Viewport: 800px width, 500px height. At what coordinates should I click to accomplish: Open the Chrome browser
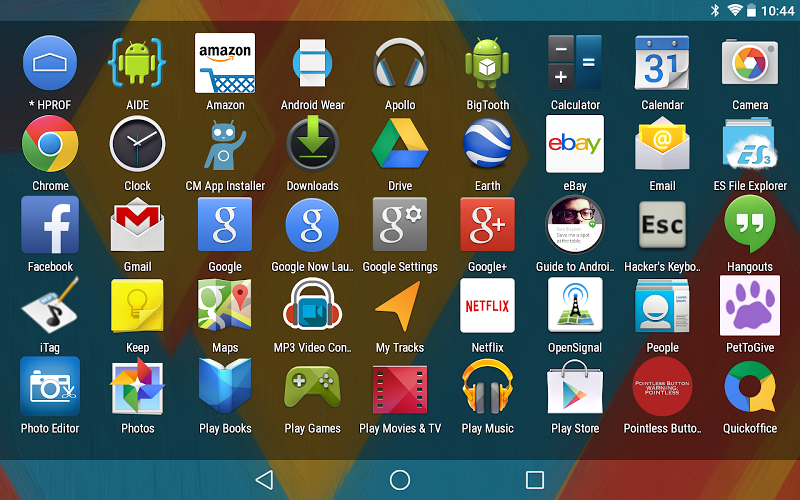50,144
